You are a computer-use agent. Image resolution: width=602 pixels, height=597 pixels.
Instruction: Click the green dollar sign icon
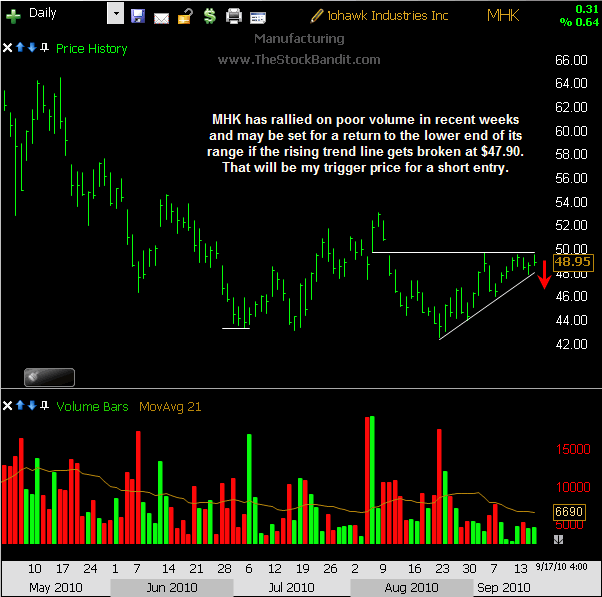(x=208, y=16)
